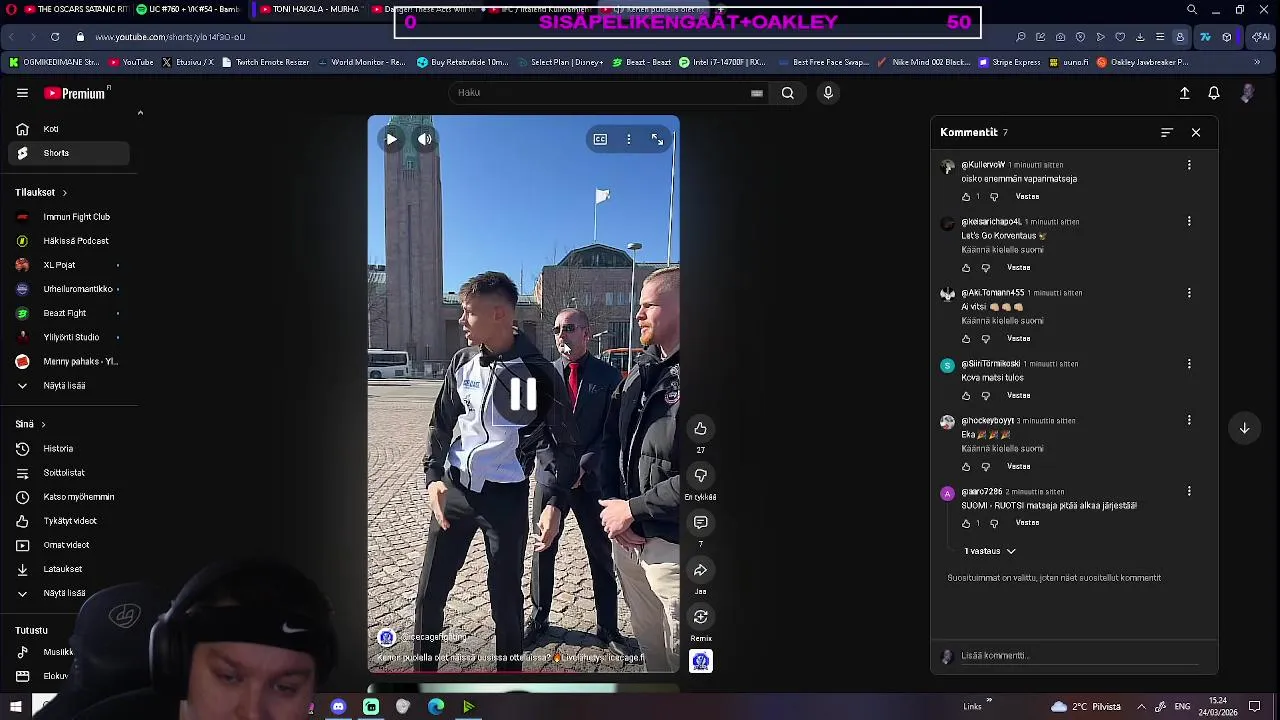Open the notifications bell

[x=1214, y=93]
